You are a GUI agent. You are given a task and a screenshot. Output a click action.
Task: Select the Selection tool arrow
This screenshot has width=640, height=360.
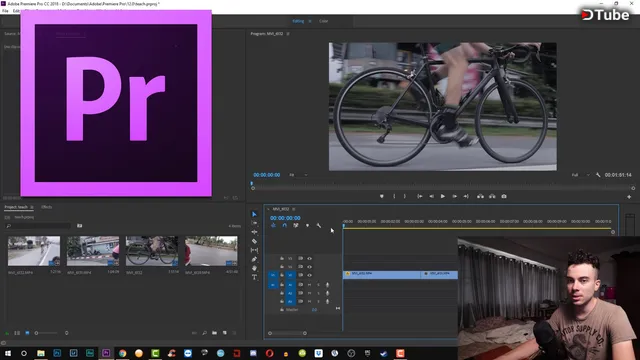pos(254,214)
